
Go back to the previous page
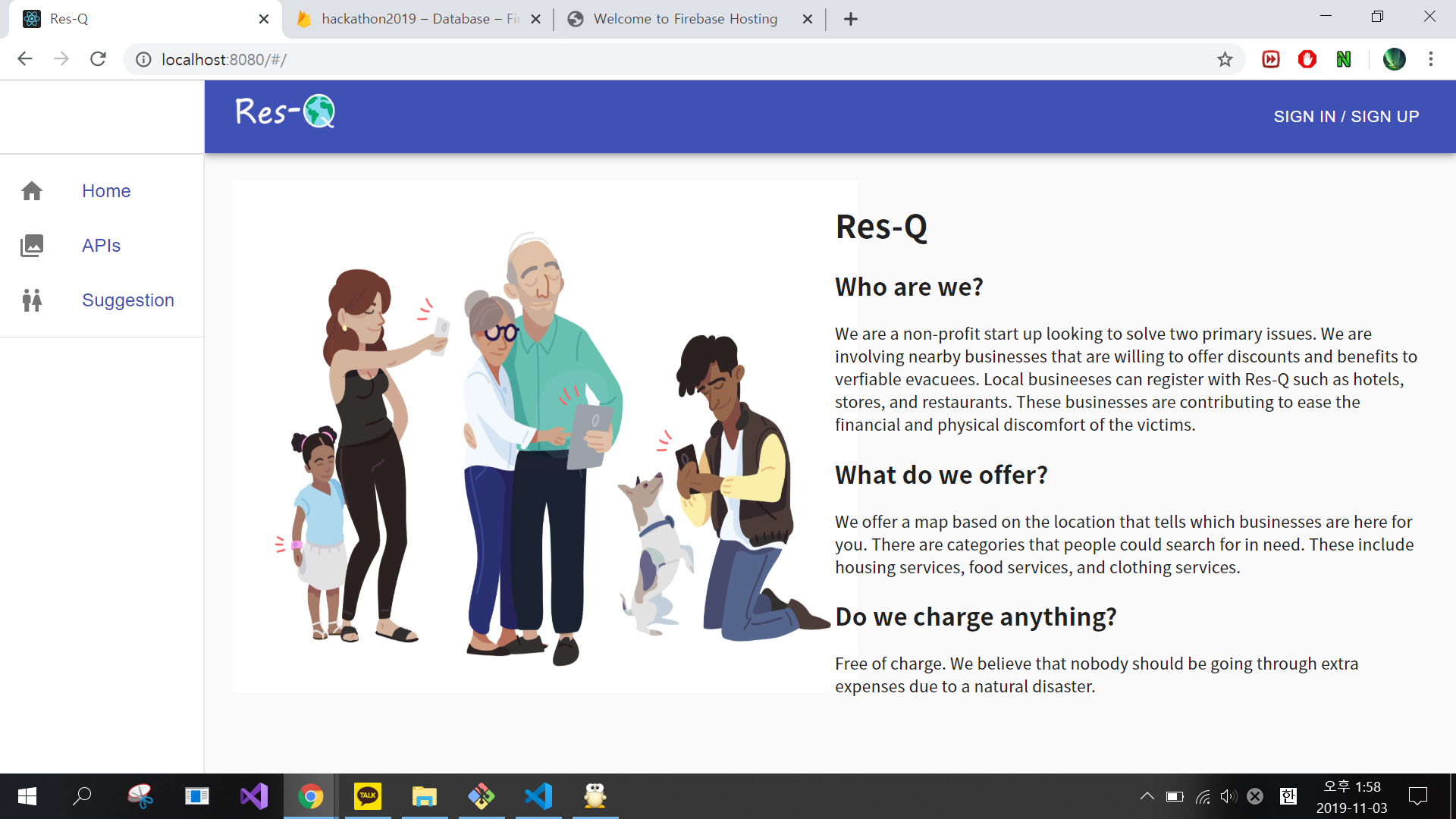pos(25,59)
